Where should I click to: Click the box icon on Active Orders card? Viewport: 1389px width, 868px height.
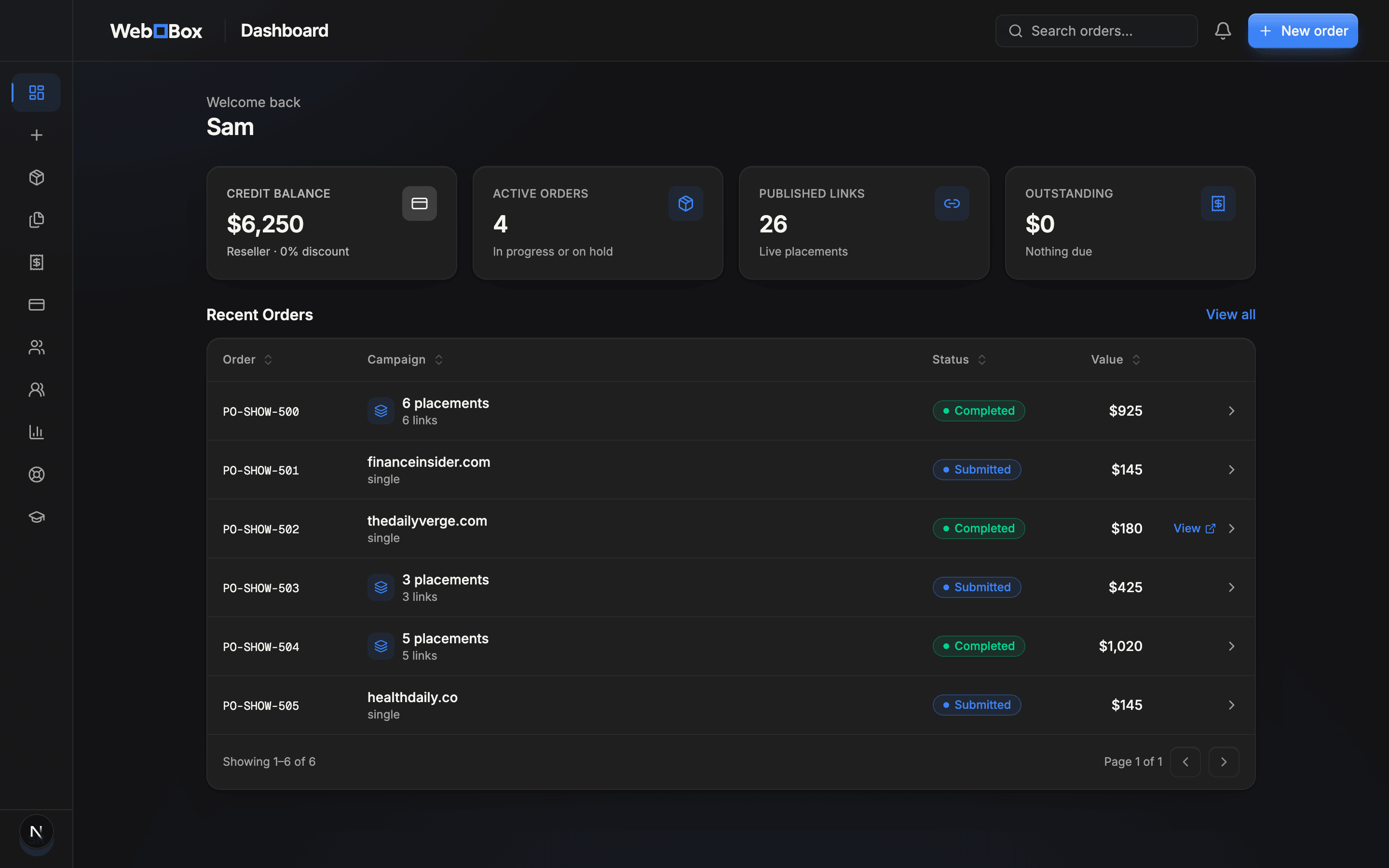(x=685, y=203)
